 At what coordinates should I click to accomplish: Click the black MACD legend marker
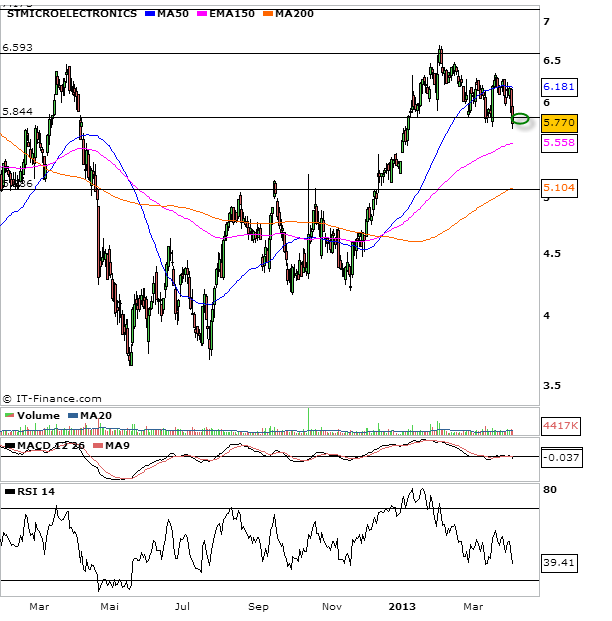pos(9,445)
